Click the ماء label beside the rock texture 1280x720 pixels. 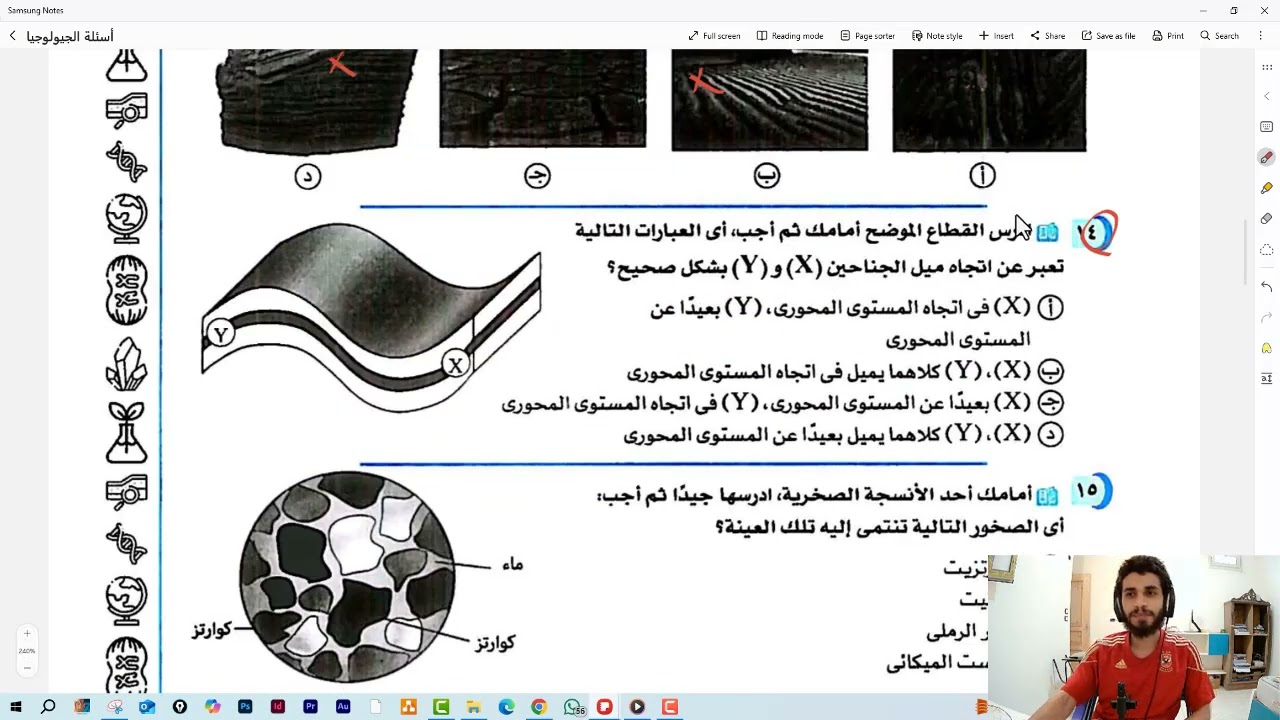[x=512, y=565]
